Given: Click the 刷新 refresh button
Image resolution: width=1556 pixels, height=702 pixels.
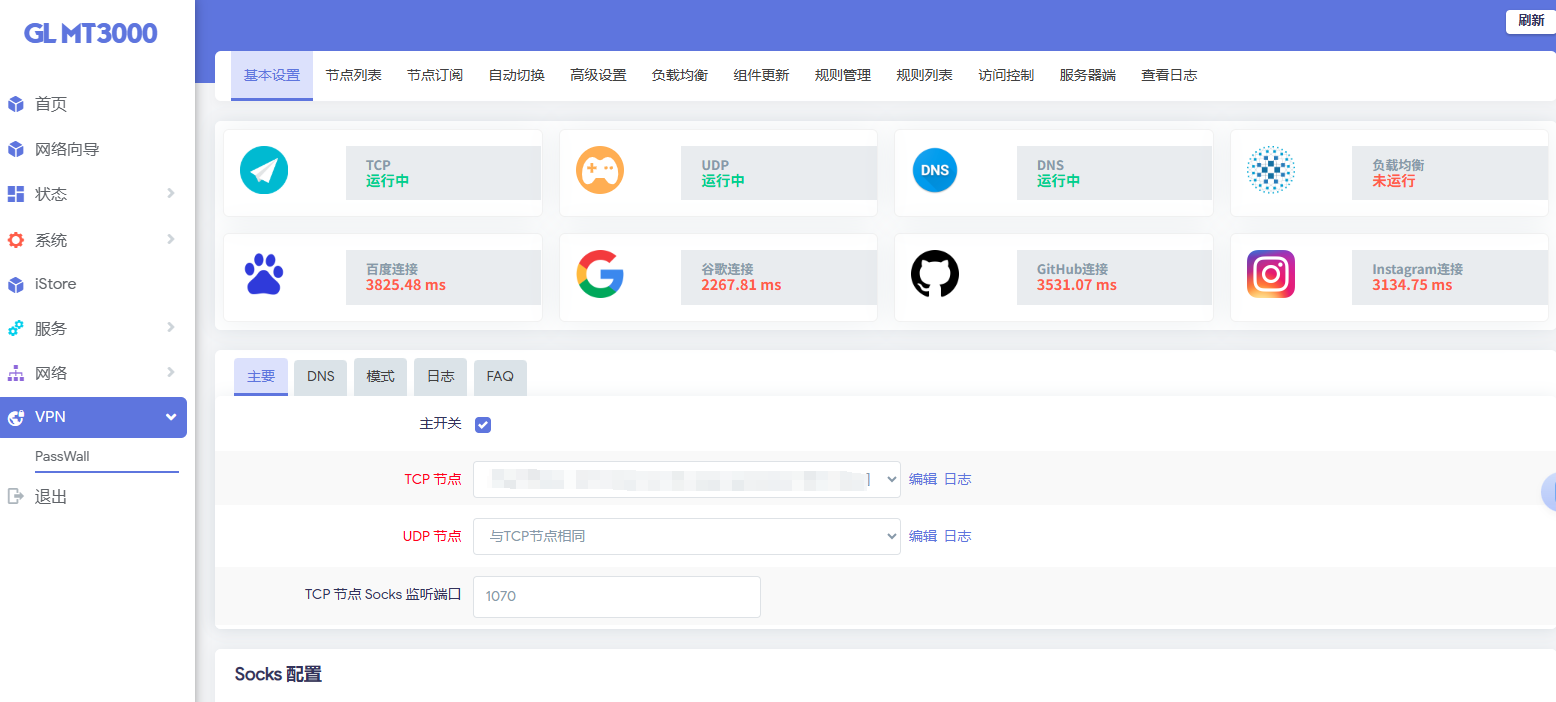Looking at the screenshot, I should [x=1530, y=21].
